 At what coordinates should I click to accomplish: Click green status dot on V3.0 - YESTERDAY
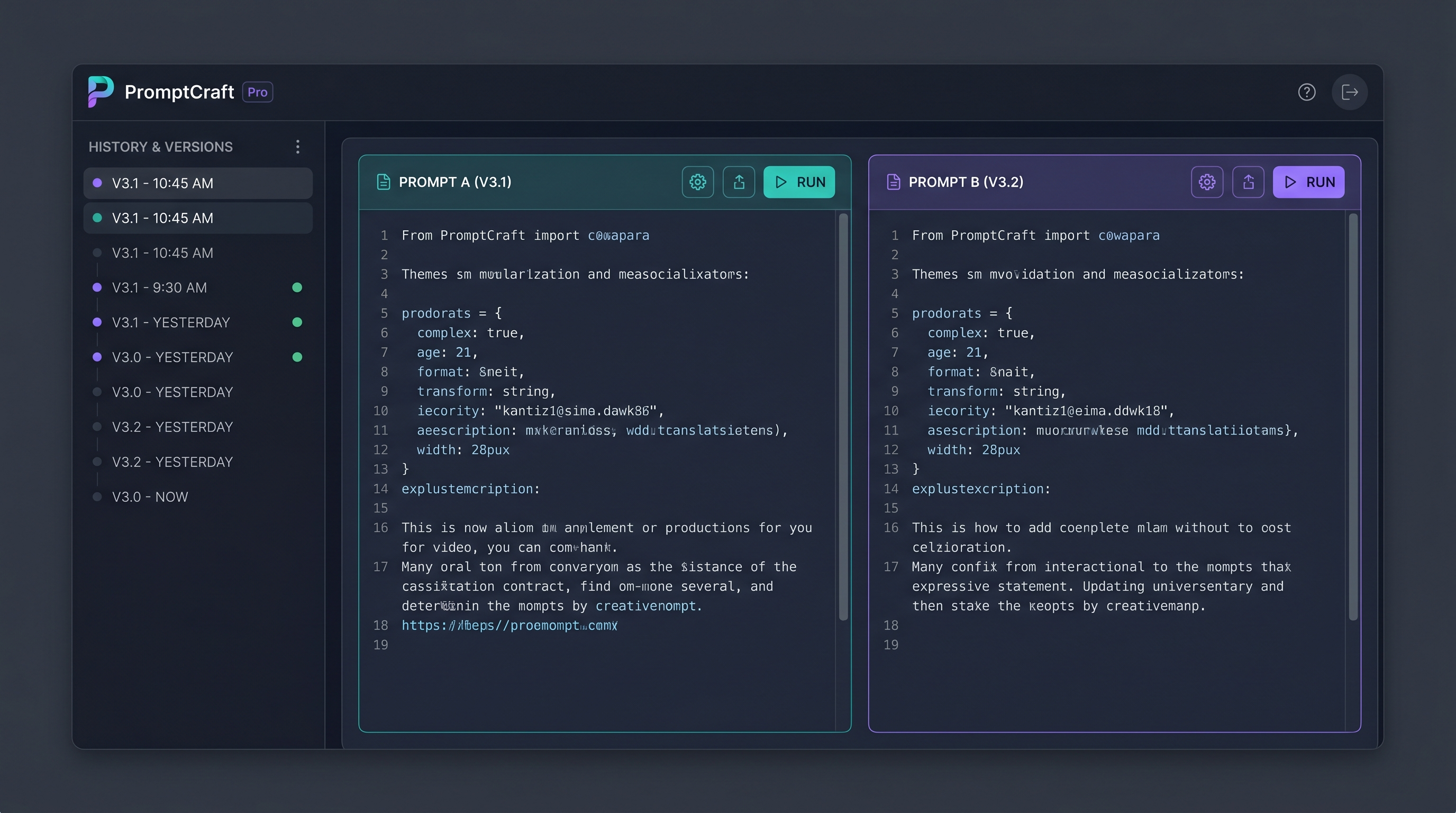click(297, 357)
